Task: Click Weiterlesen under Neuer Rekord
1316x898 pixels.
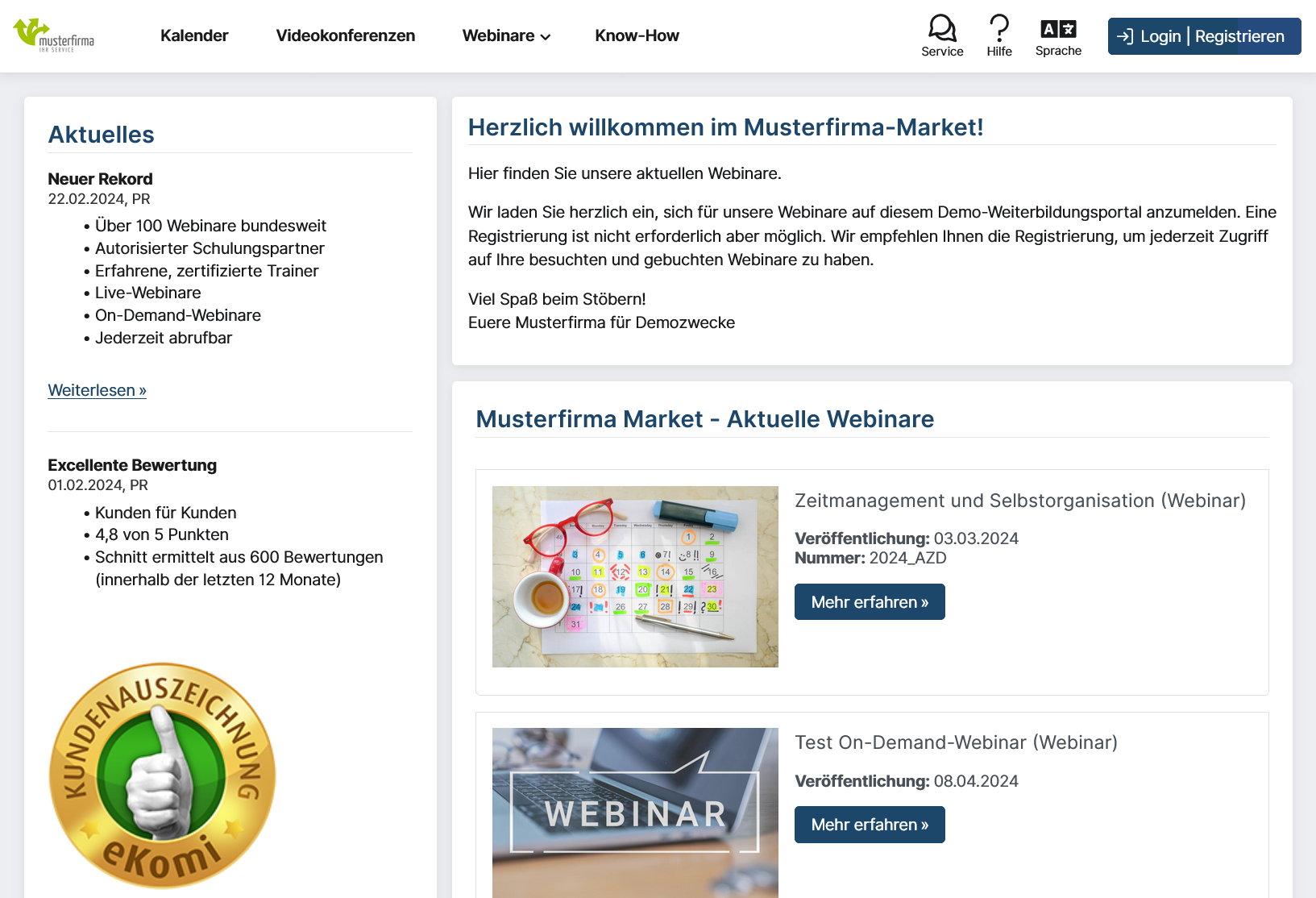Action: click(97, 390)
